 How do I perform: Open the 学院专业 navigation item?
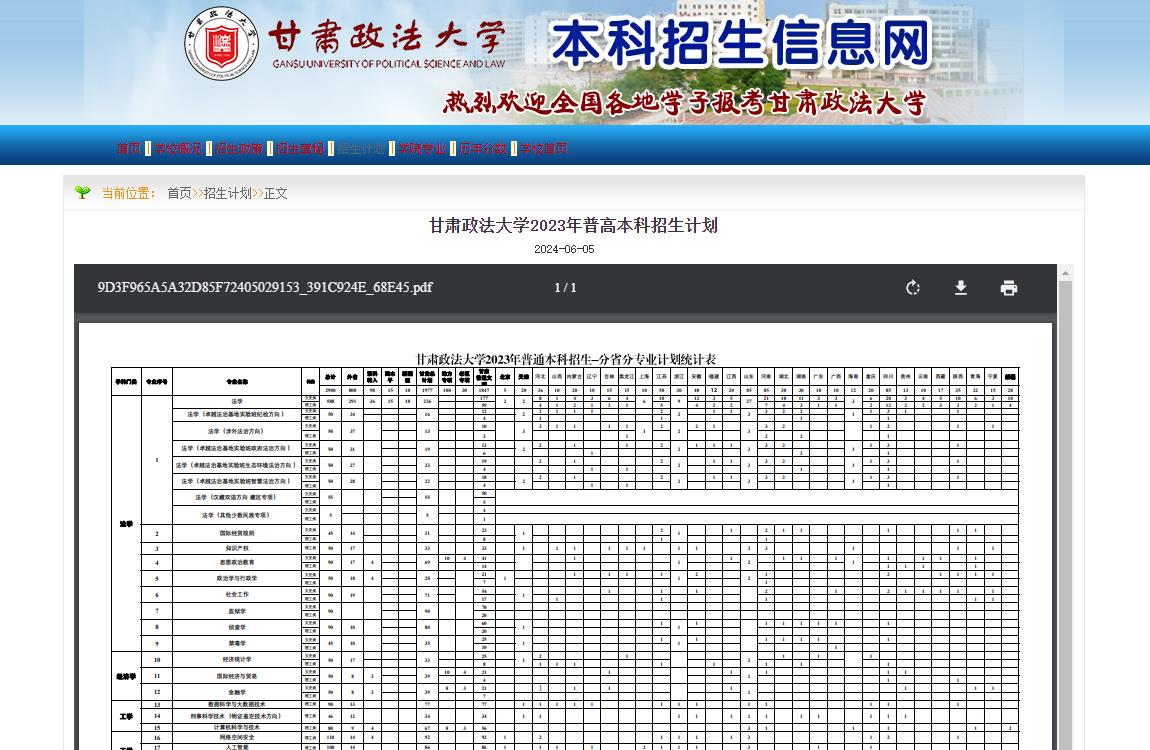coord(422,148)
